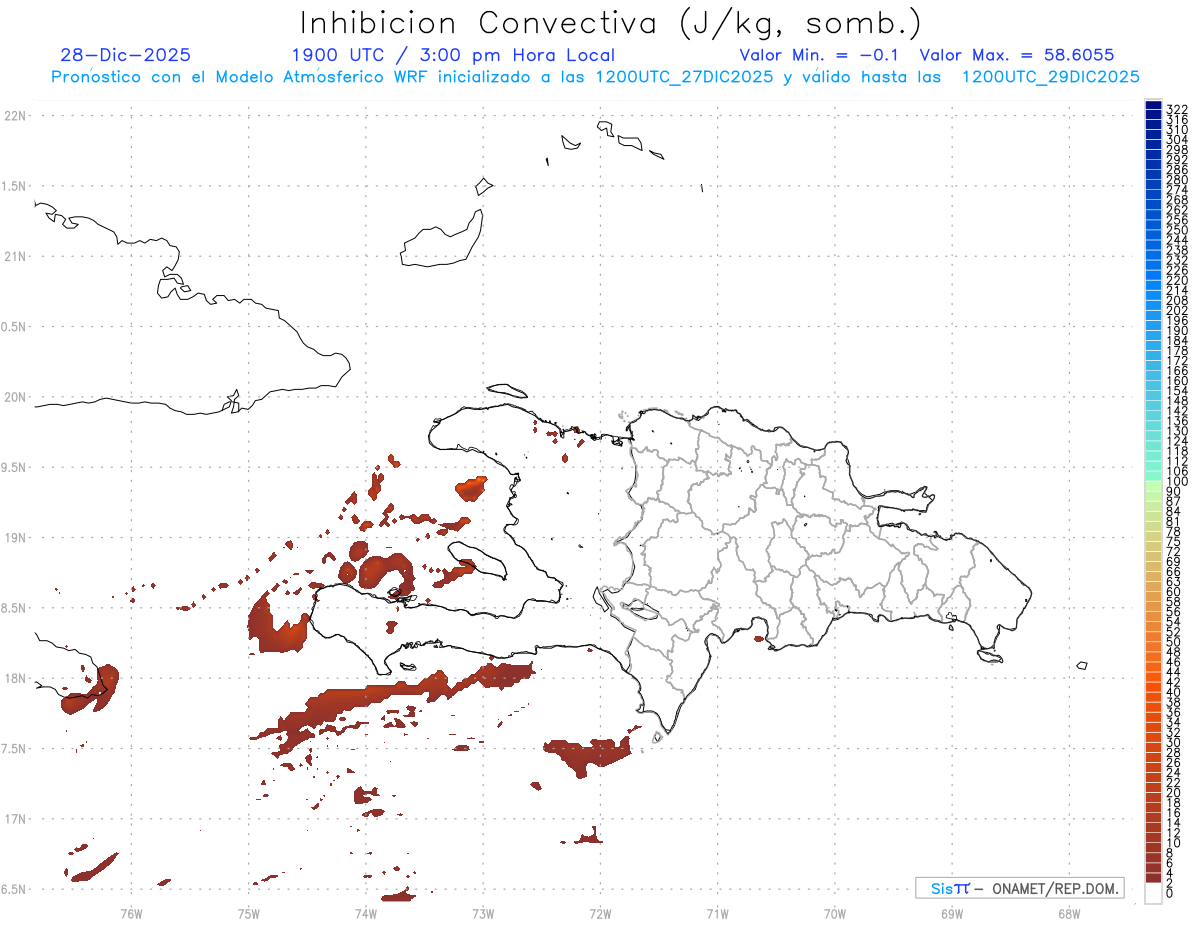Select latitude label '19N'

pyautogui.click(x=14, y=538)
